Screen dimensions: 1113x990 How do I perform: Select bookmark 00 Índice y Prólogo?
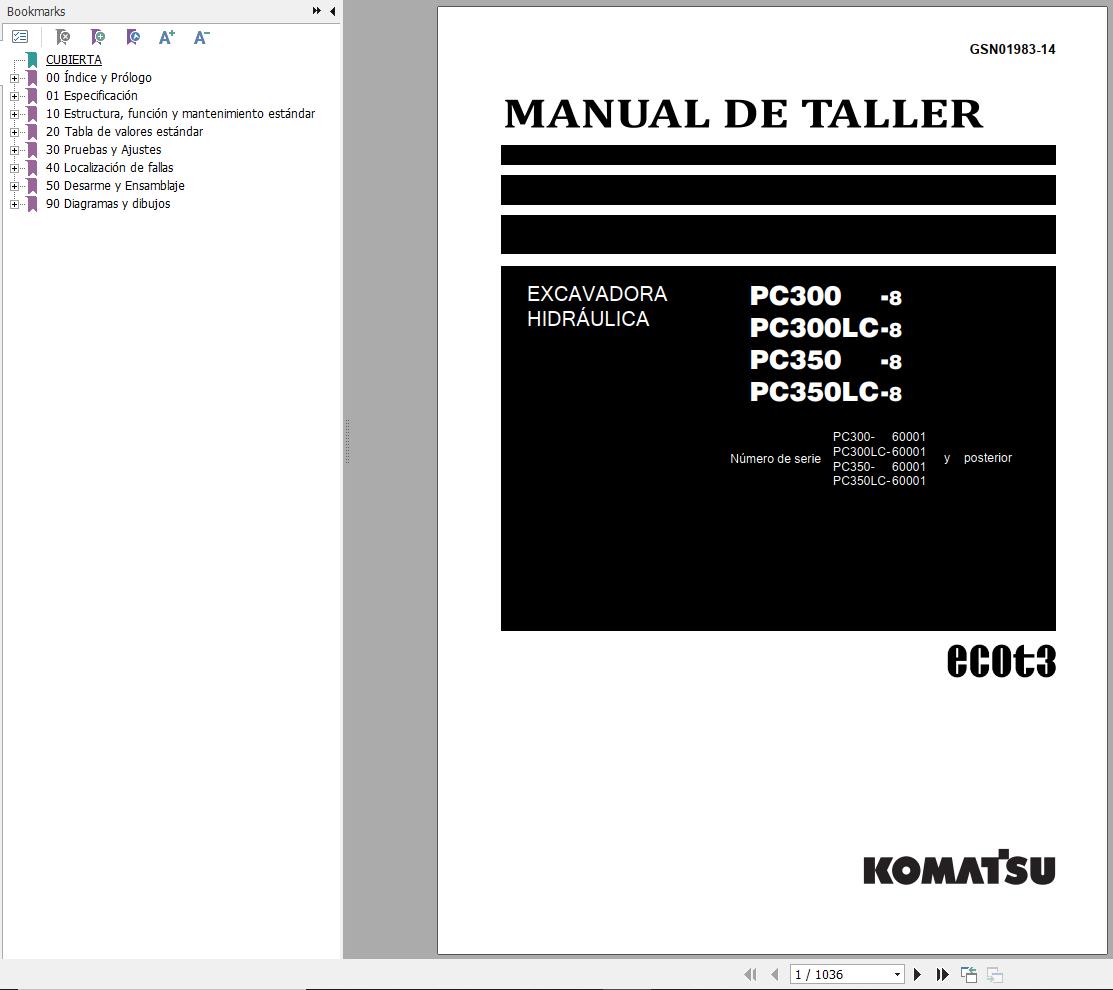tap(99, 77)
